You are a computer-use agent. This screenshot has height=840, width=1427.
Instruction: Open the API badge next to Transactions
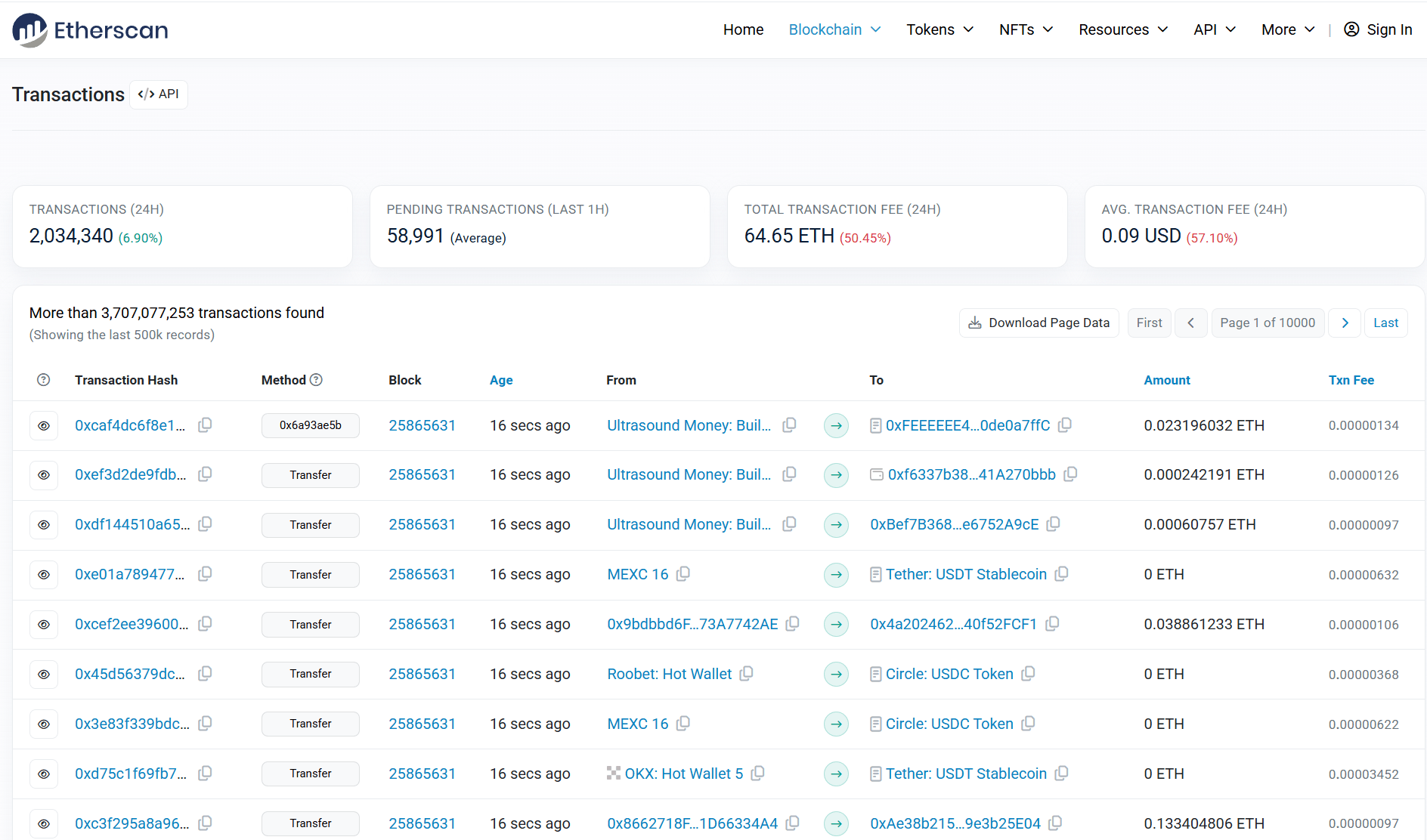159,94
